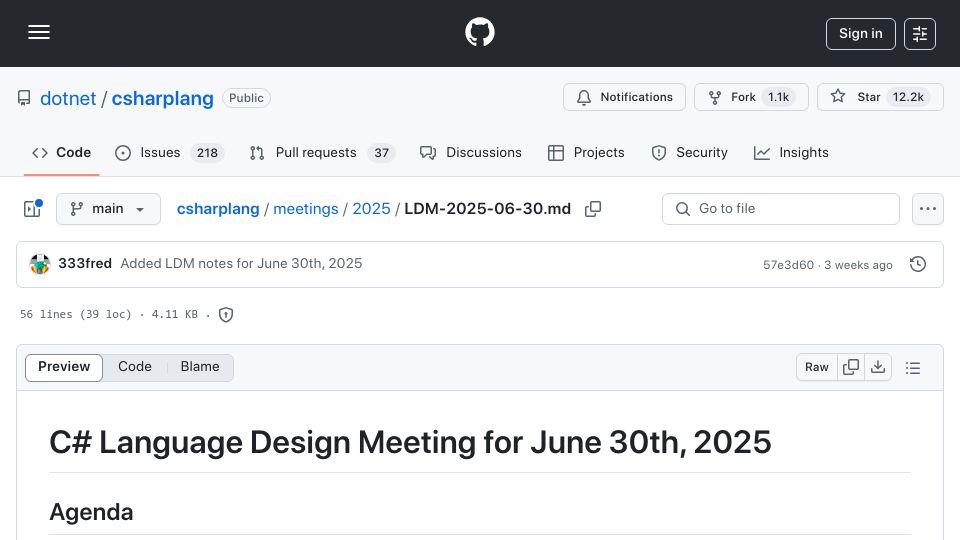Open the 2025 folder breadcrumb
The width and height of the screenshot is (960, 540).
(371, 209)
